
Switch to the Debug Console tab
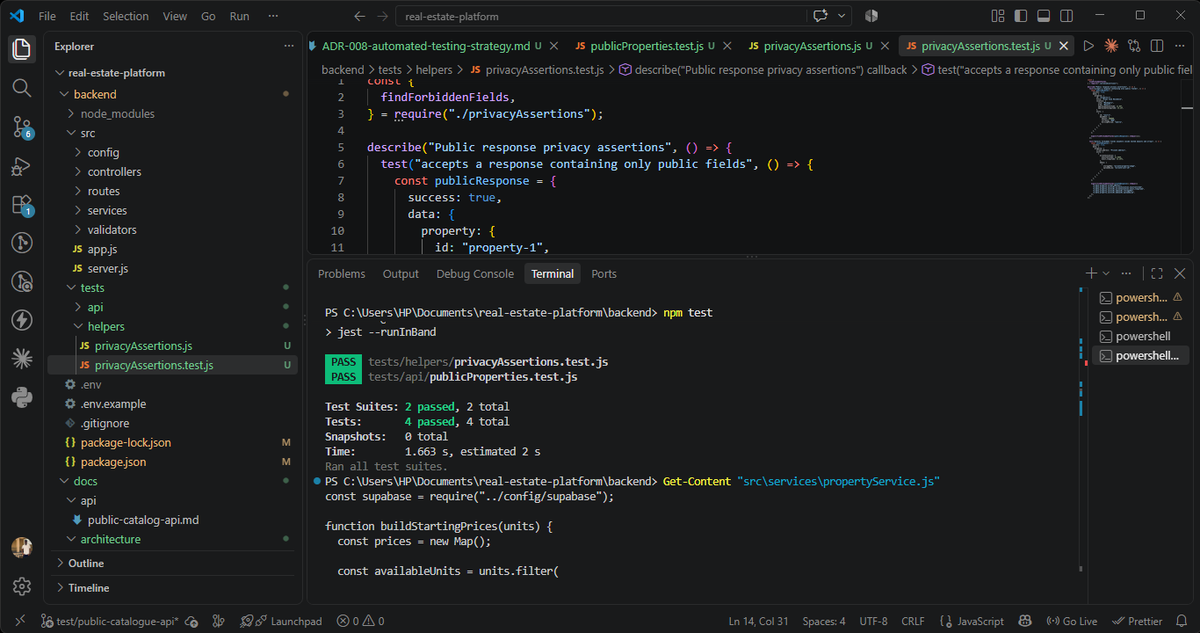475,274
